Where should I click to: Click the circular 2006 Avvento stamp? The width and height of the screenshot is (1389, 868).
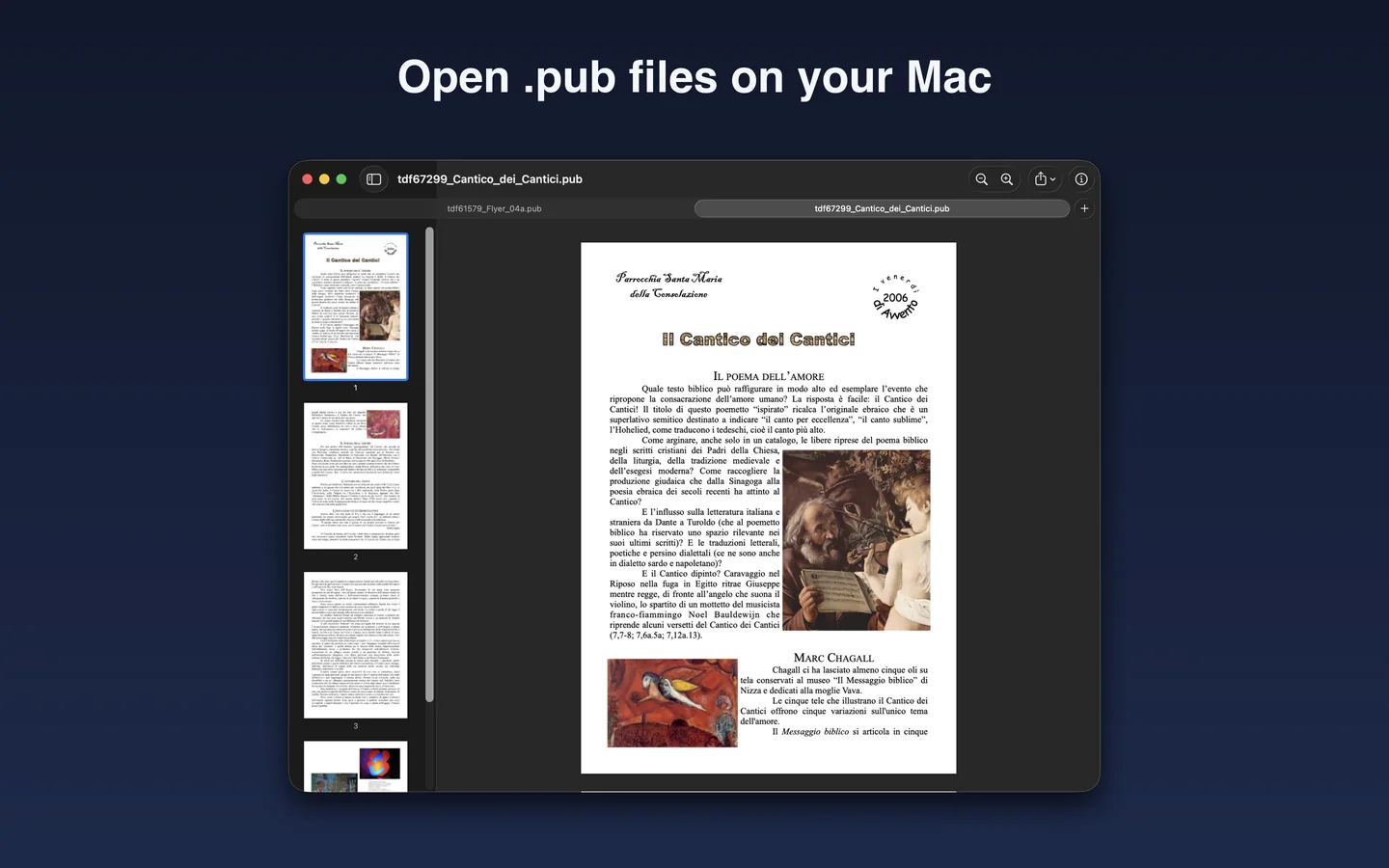896,297
